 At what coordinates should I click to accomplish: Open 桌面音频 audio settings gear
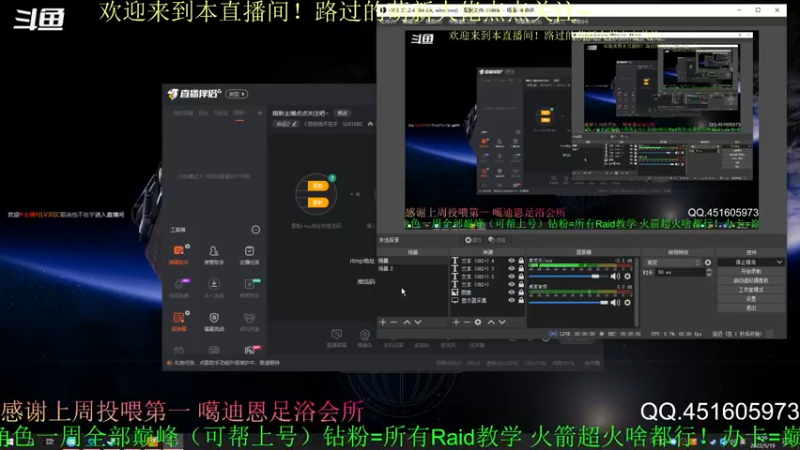point(628,302)
